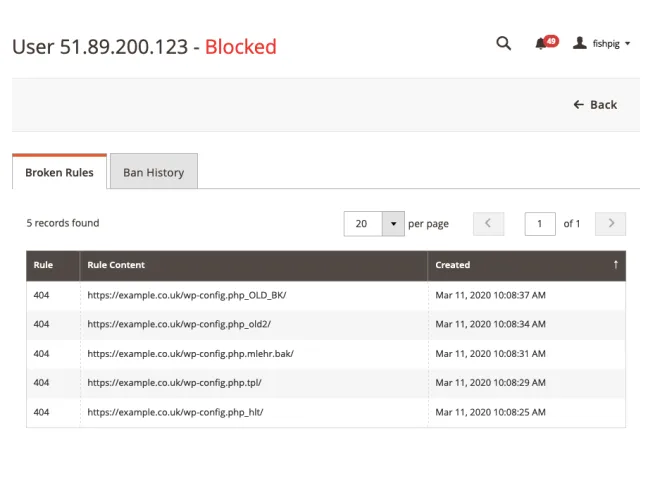The height and width of the screenshot is (477, 648).
Task: Select the Broken Rules tab
Action: pos(59,172)
